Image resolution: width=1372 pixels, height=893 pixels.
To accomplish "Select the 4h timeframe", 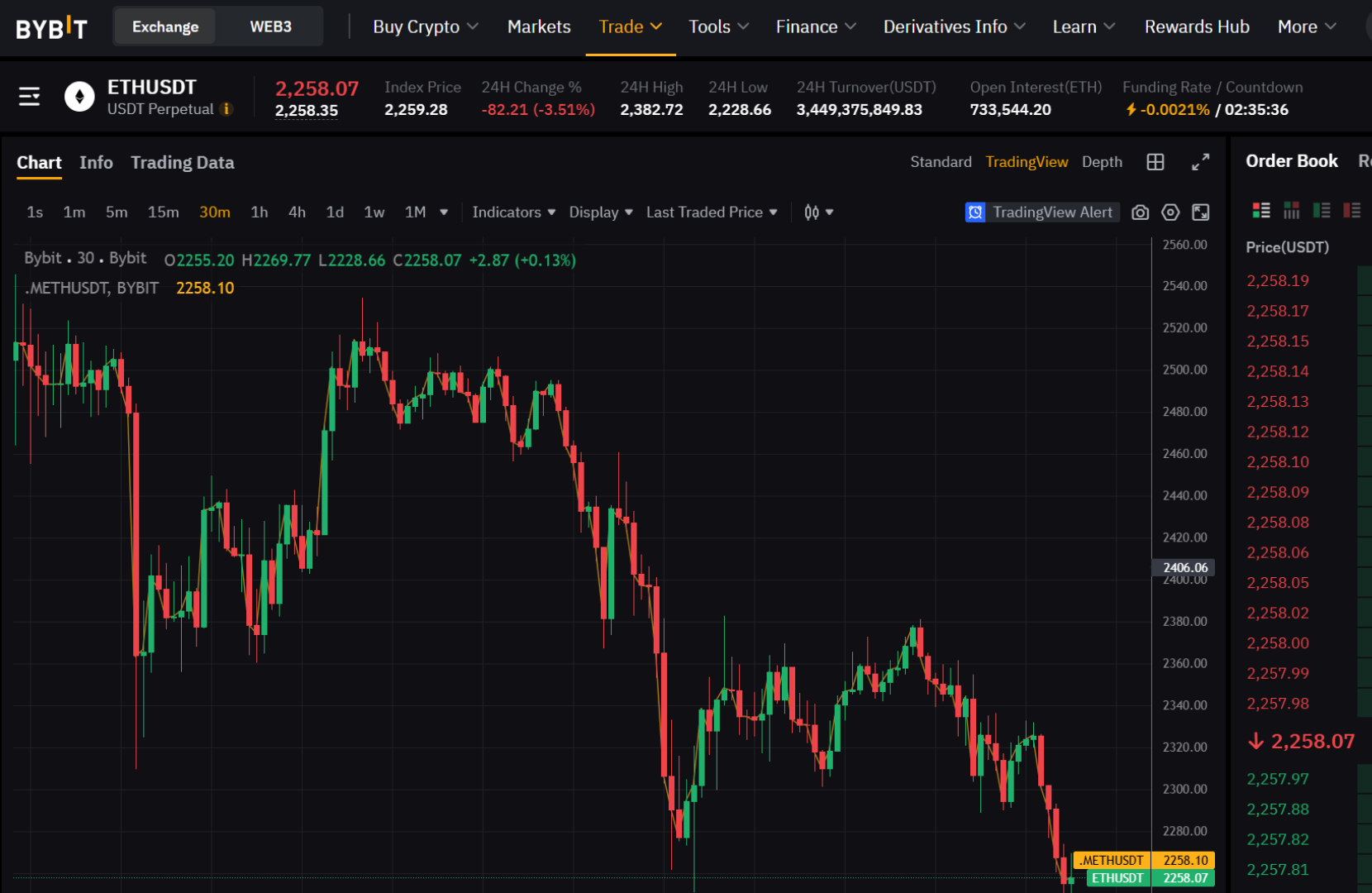I will click(x=297, y=213).
